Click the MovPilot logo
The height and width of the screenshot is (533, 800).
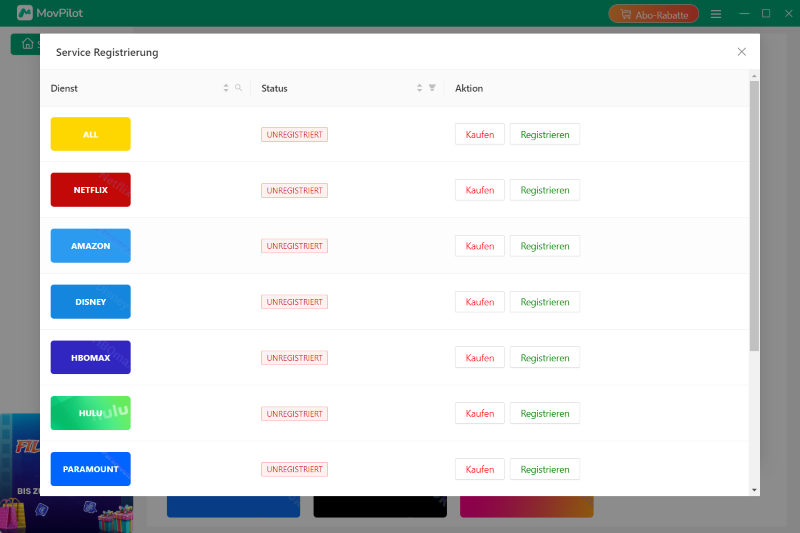pos(49,13)
